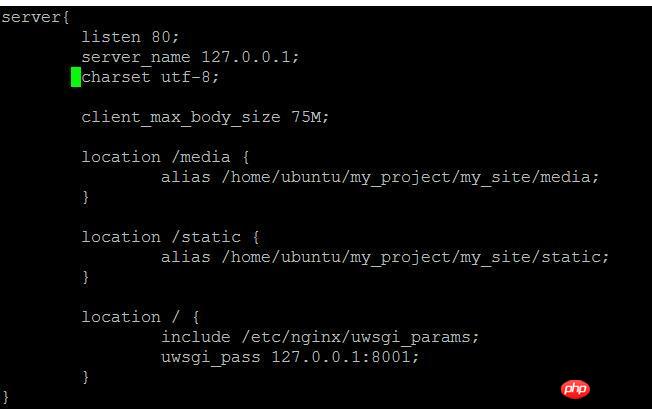Click the '127.0.0.1:8001;' address
The image size is (652, 409).
pos(345,357)
